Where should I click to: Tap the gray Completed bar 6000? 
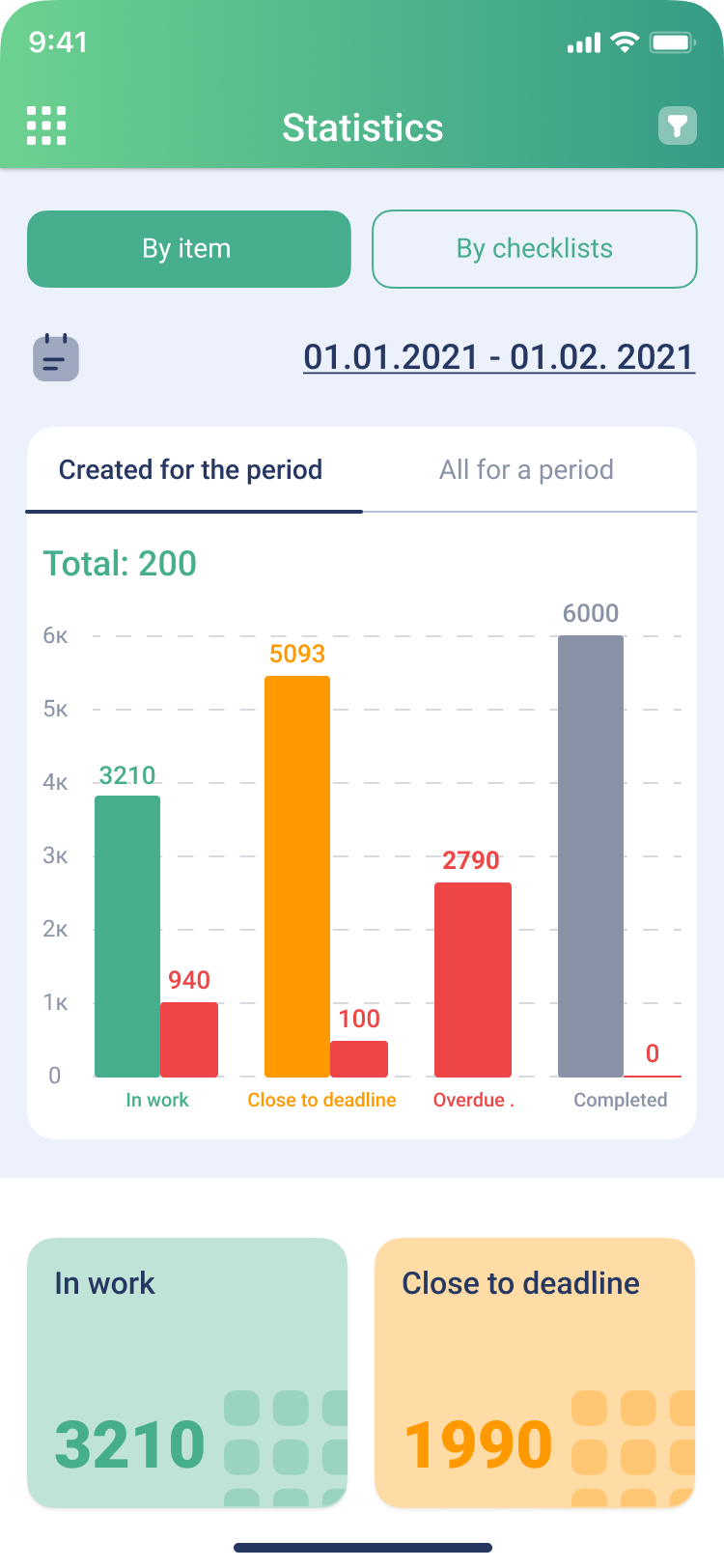pos(591,856)
